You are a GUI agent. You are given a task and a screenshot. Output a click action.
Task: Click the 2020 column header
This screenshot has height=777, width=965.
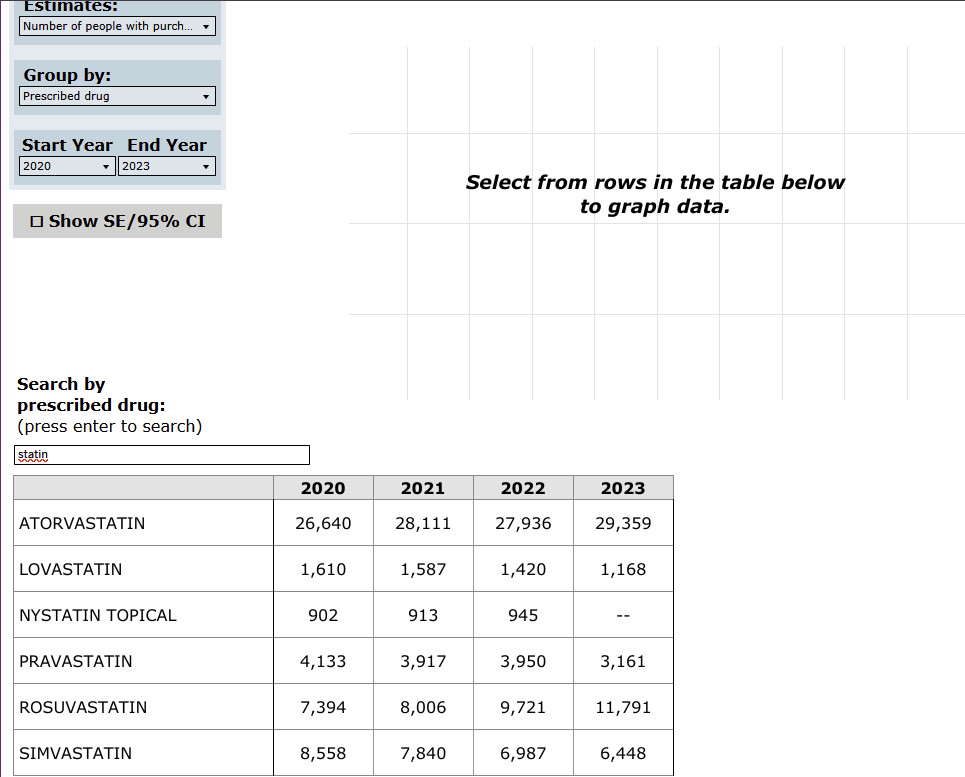[323, 488]
